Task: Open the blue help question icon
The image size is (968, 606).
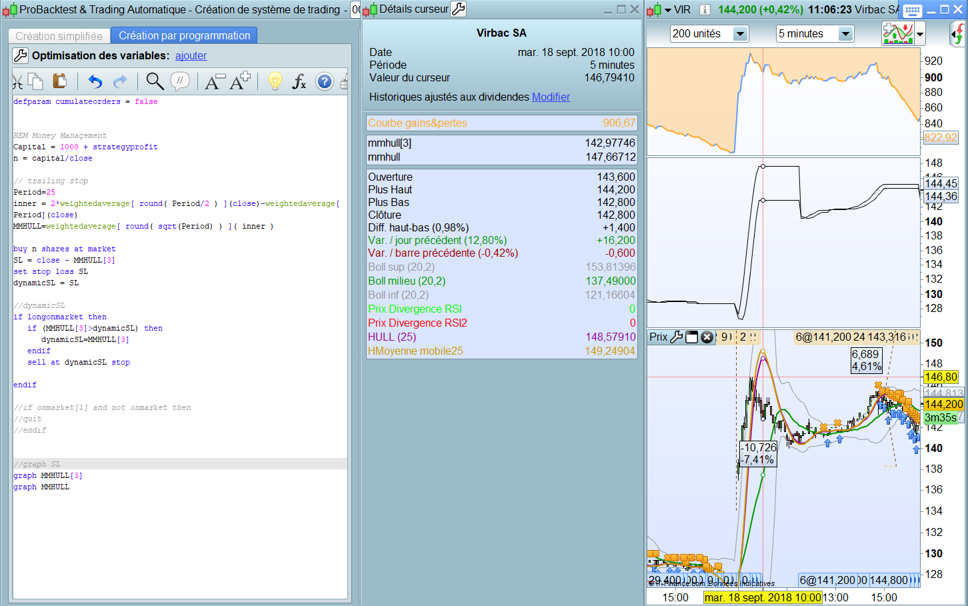Action: 324,82
